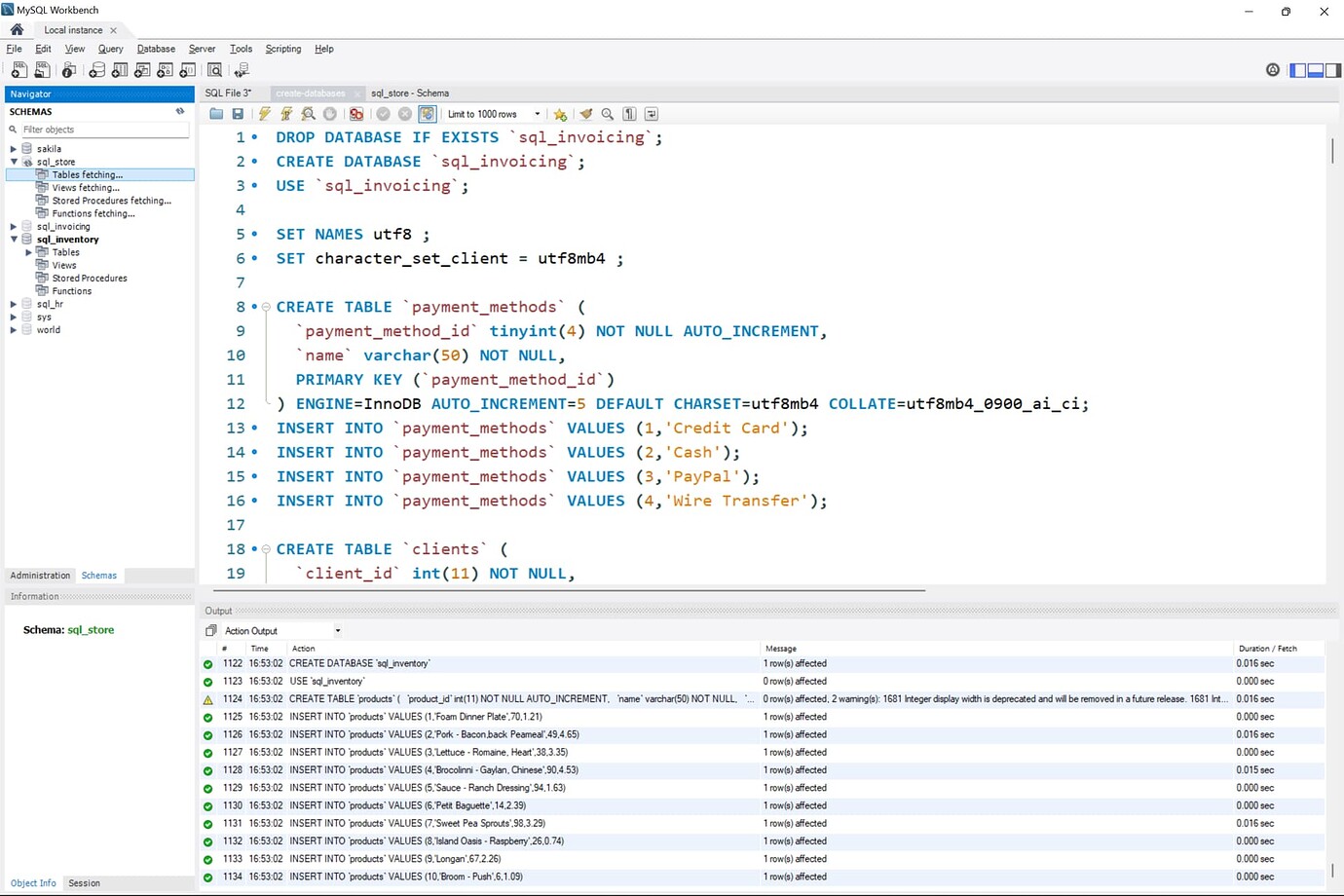Stop the running query icon
This screenshot has width=1344, height=896.
(330, 114)
